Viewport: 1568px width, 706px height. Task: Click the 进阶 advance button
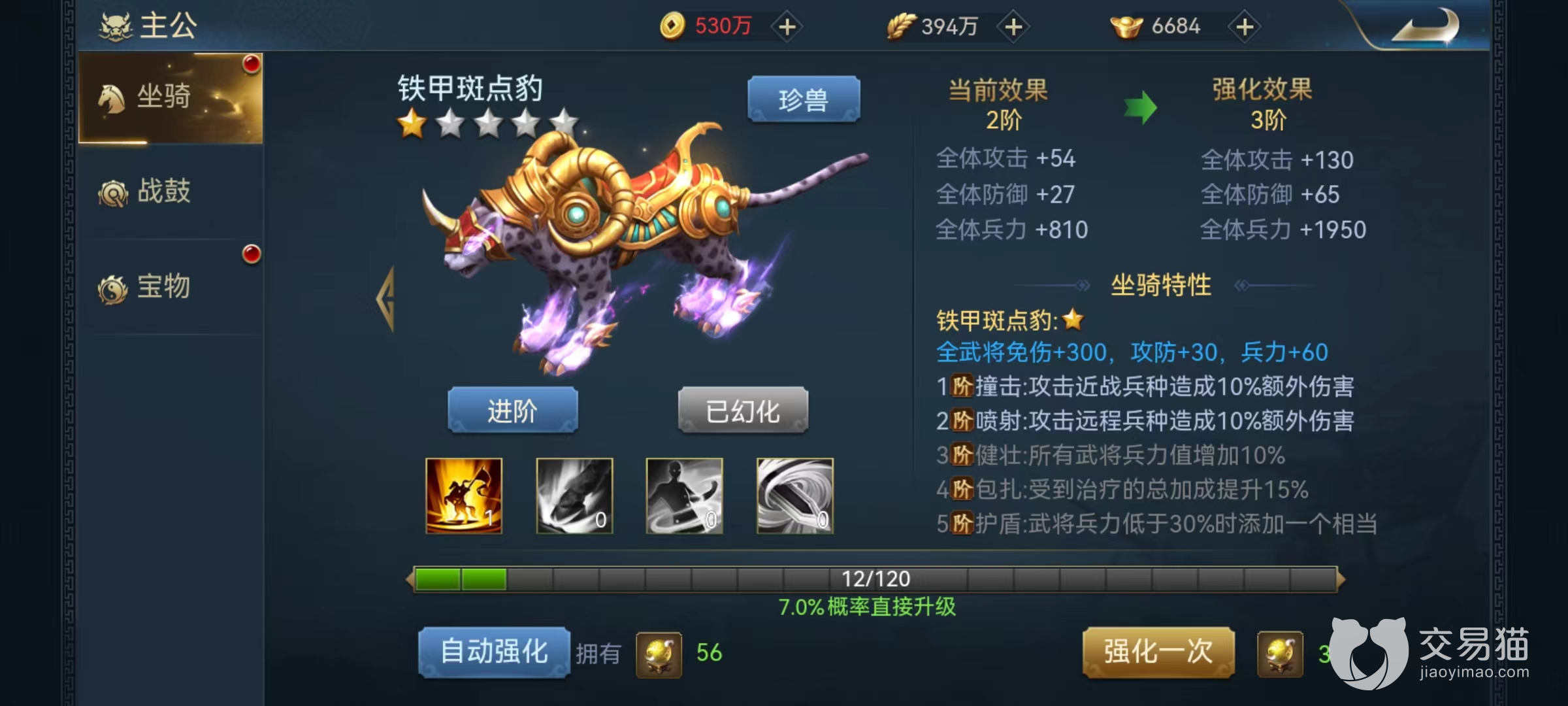tap(513, 411)
